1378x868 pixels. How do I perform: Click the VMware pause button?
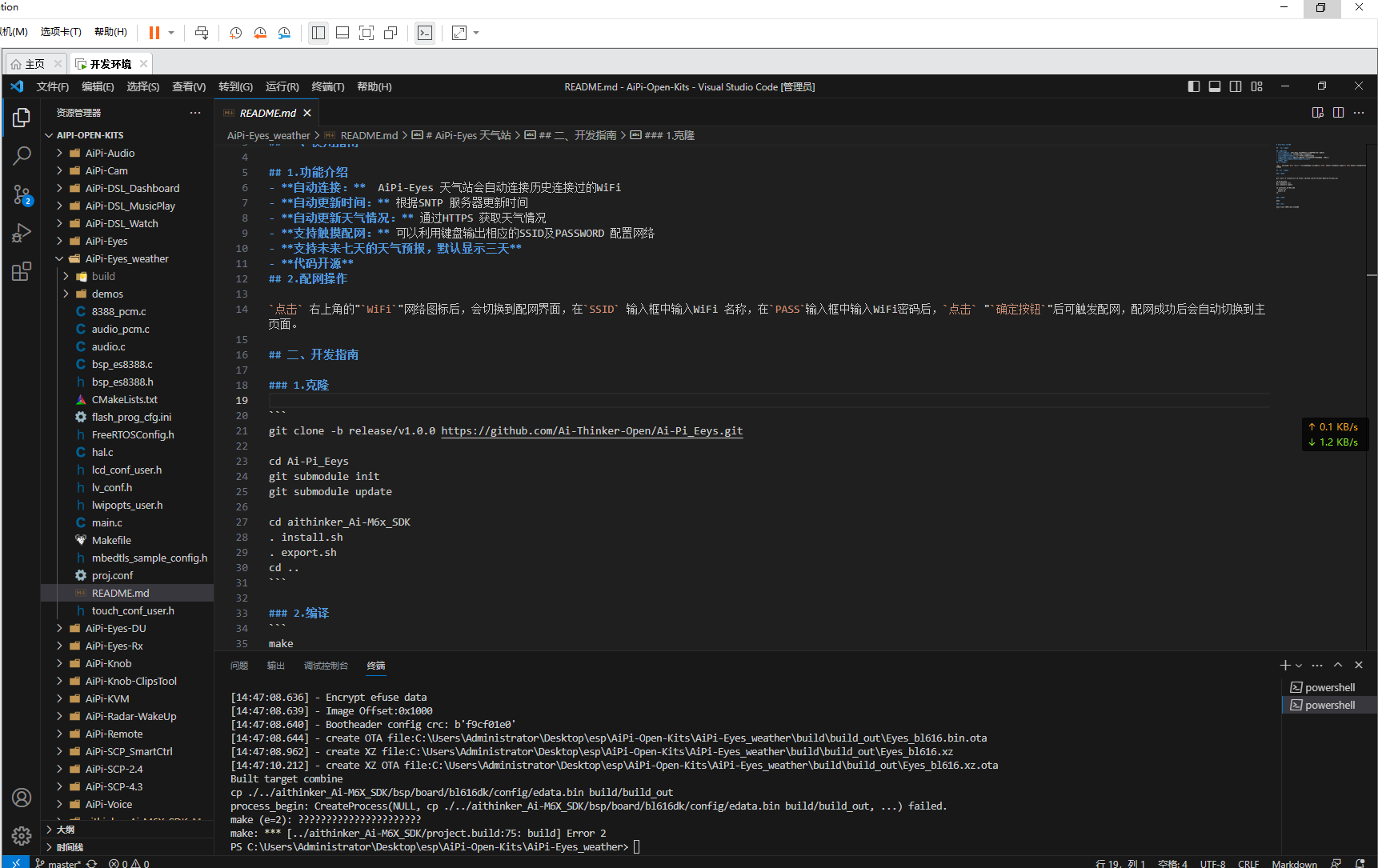point(154,33)
